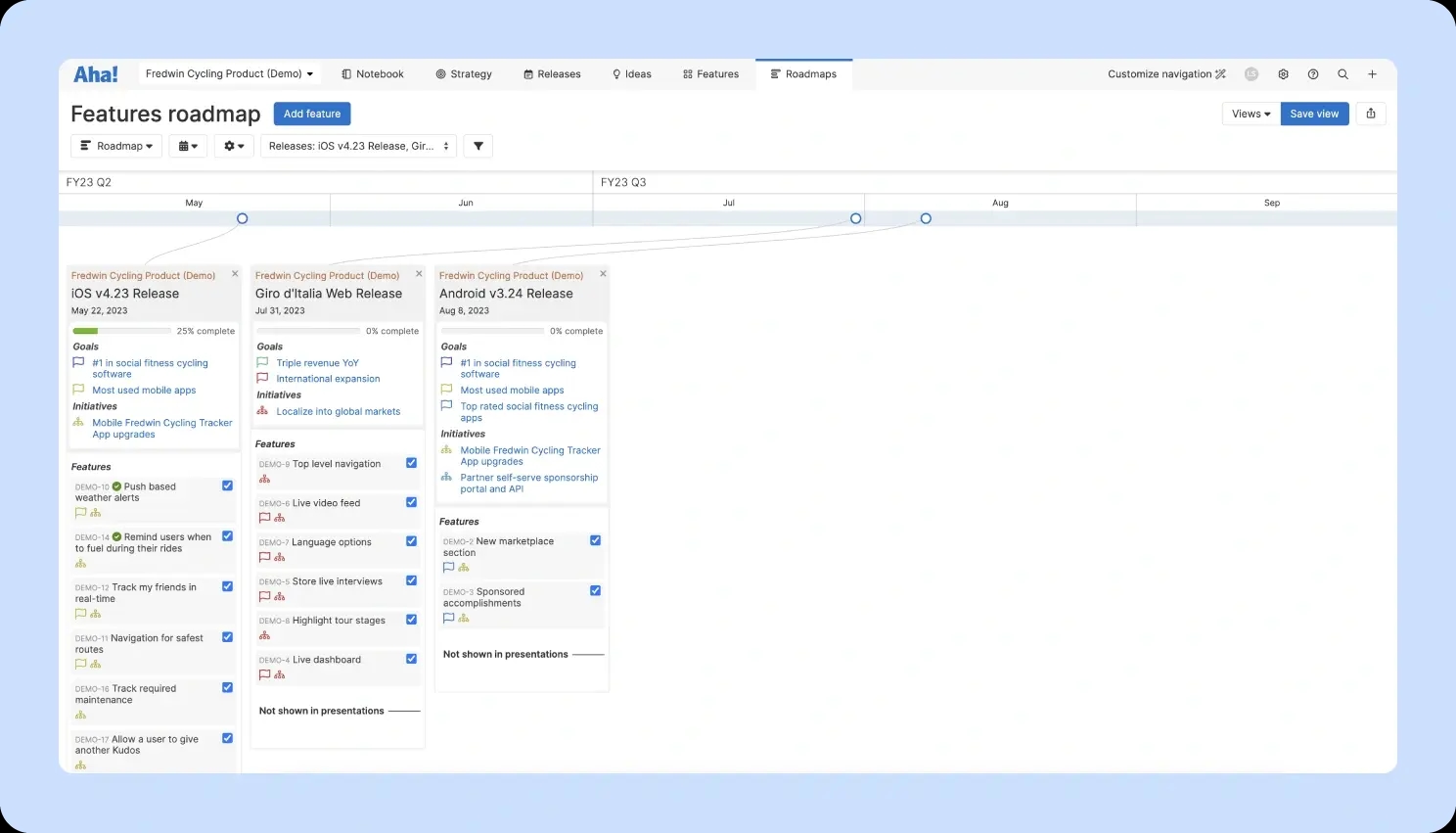Open Localize into global markets initiative link
This screenshot has height=833, width=1456.
pos(338,411)
